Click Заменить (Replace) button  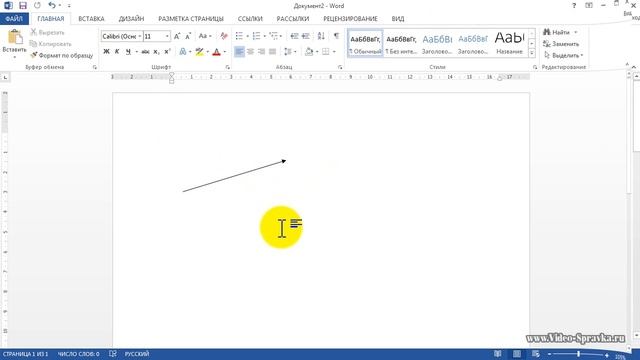[x=561, y=44]
